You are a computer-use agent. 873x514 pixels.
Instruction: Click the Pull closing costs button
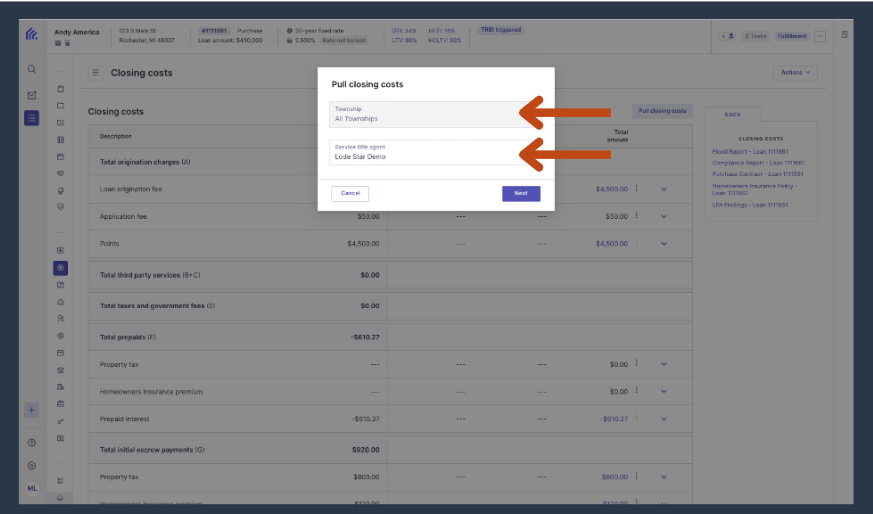click(x=662, y=111)
